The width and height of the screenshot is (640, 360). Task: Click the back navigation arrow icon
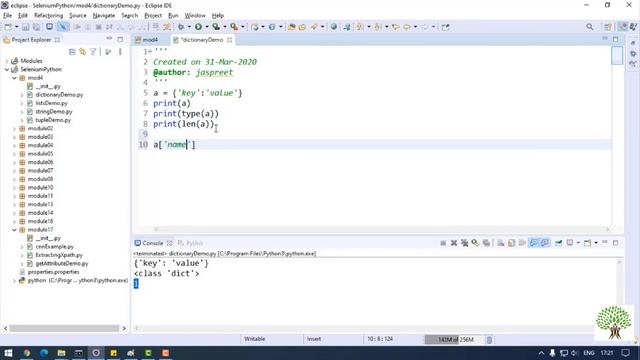coord(407,27)
